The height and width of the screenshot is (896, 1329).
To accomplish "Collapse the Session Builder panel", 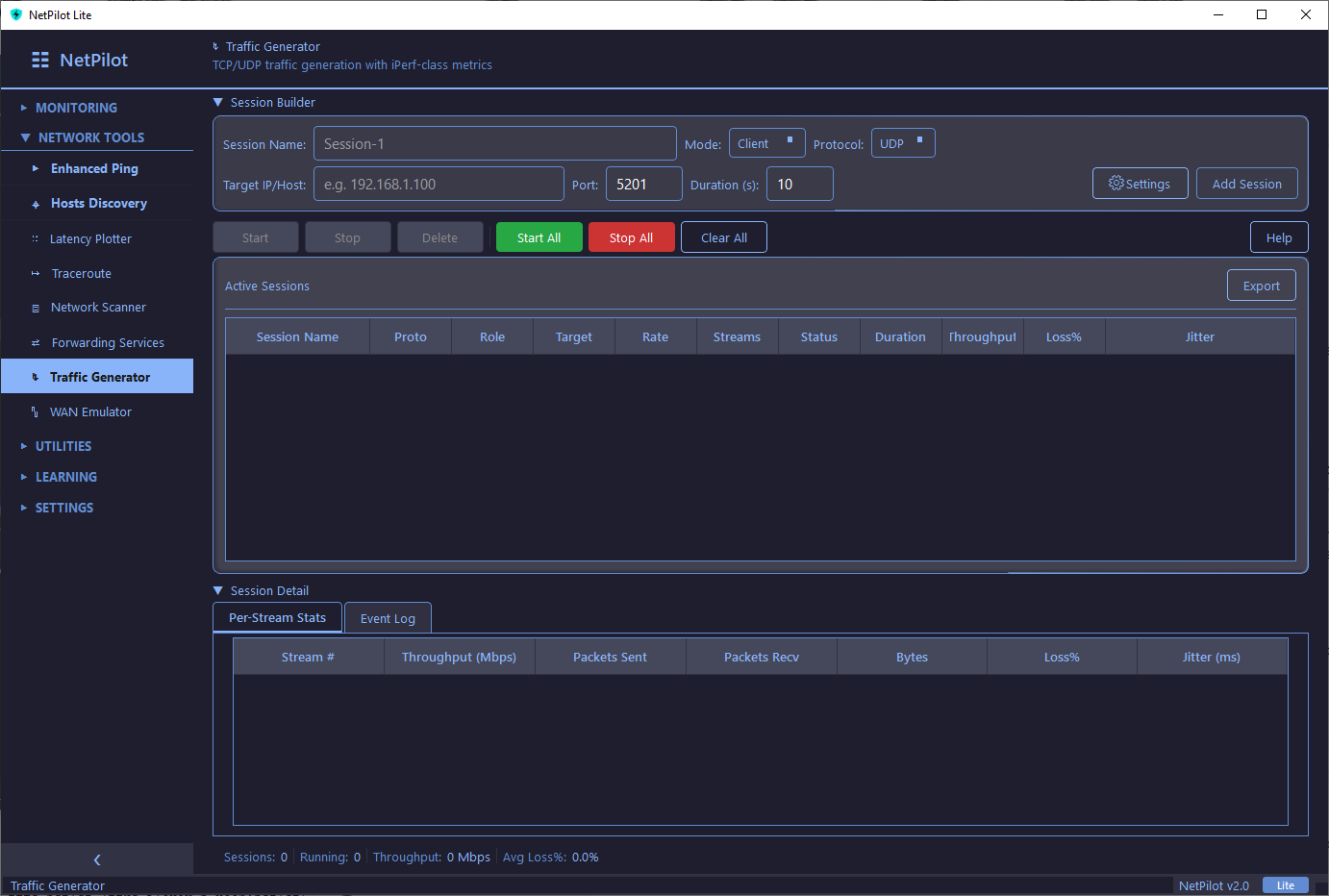I will pos(217,102).
